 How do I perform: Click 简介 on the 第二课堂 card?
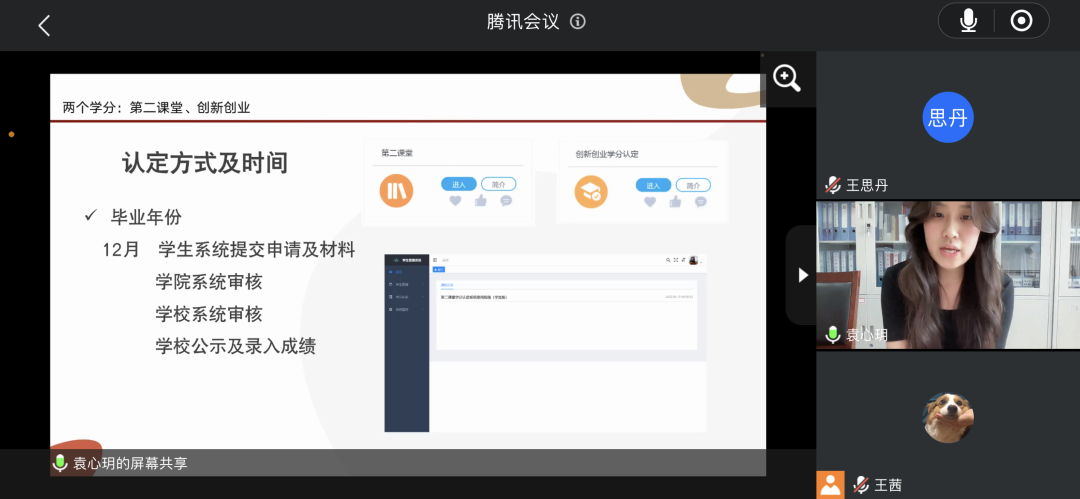[x=498, y=185]
